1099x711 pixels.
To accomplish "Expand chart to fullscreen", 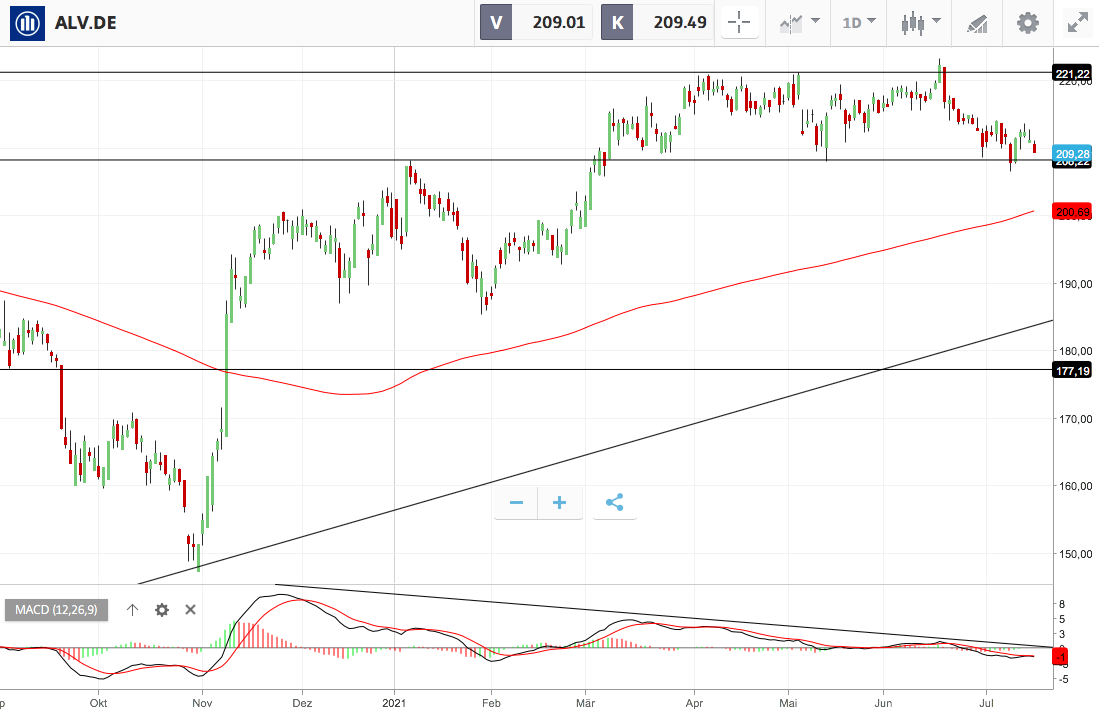I will pos(1077,23).
